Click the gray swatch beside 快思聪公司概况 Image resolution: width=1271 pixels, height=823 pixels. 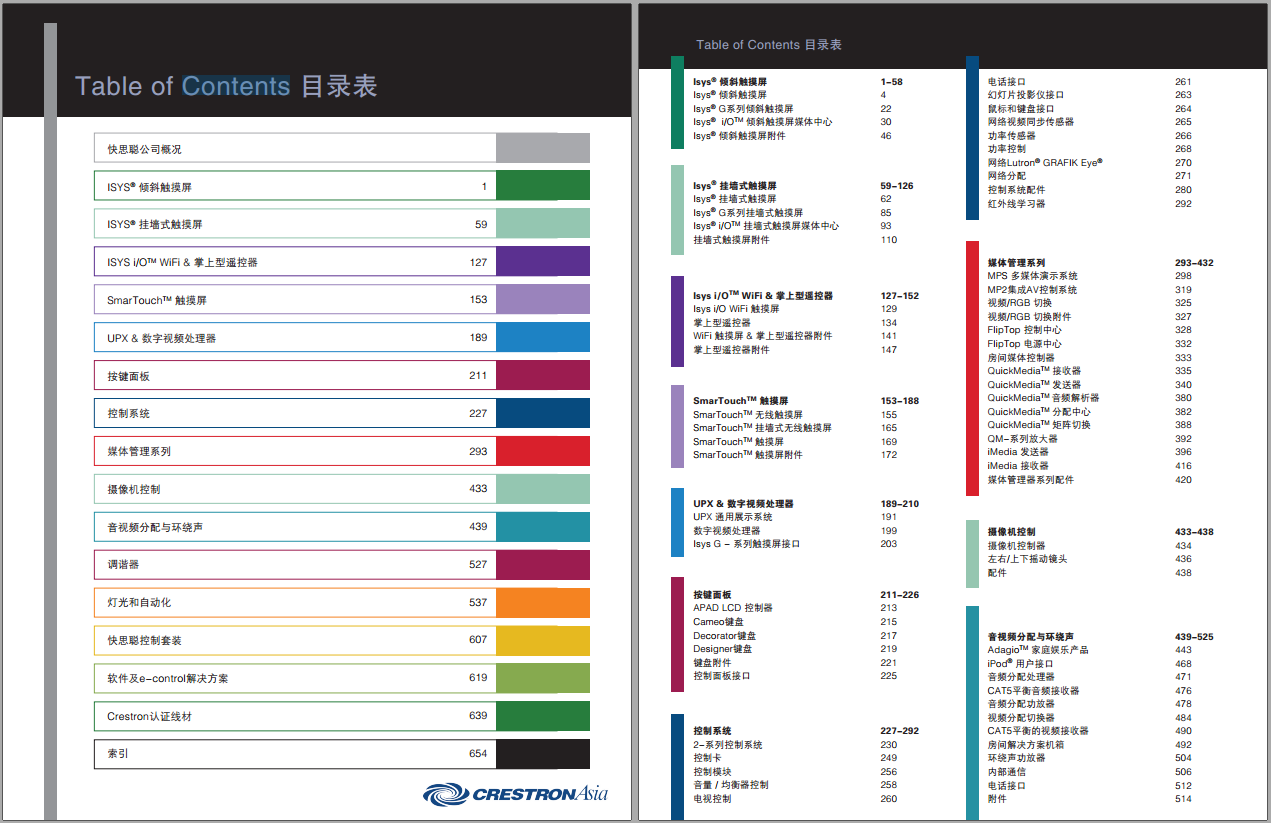[x=542, y=149]
